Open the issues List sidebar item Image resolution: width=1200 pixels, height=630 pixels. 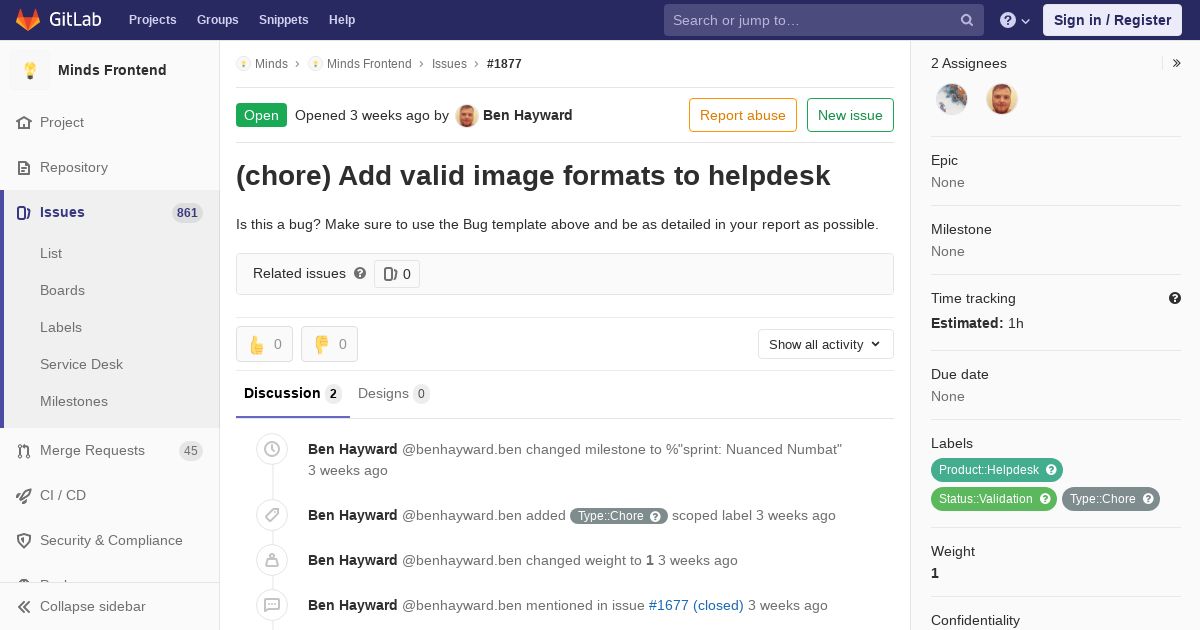click(x=51, y=253)
